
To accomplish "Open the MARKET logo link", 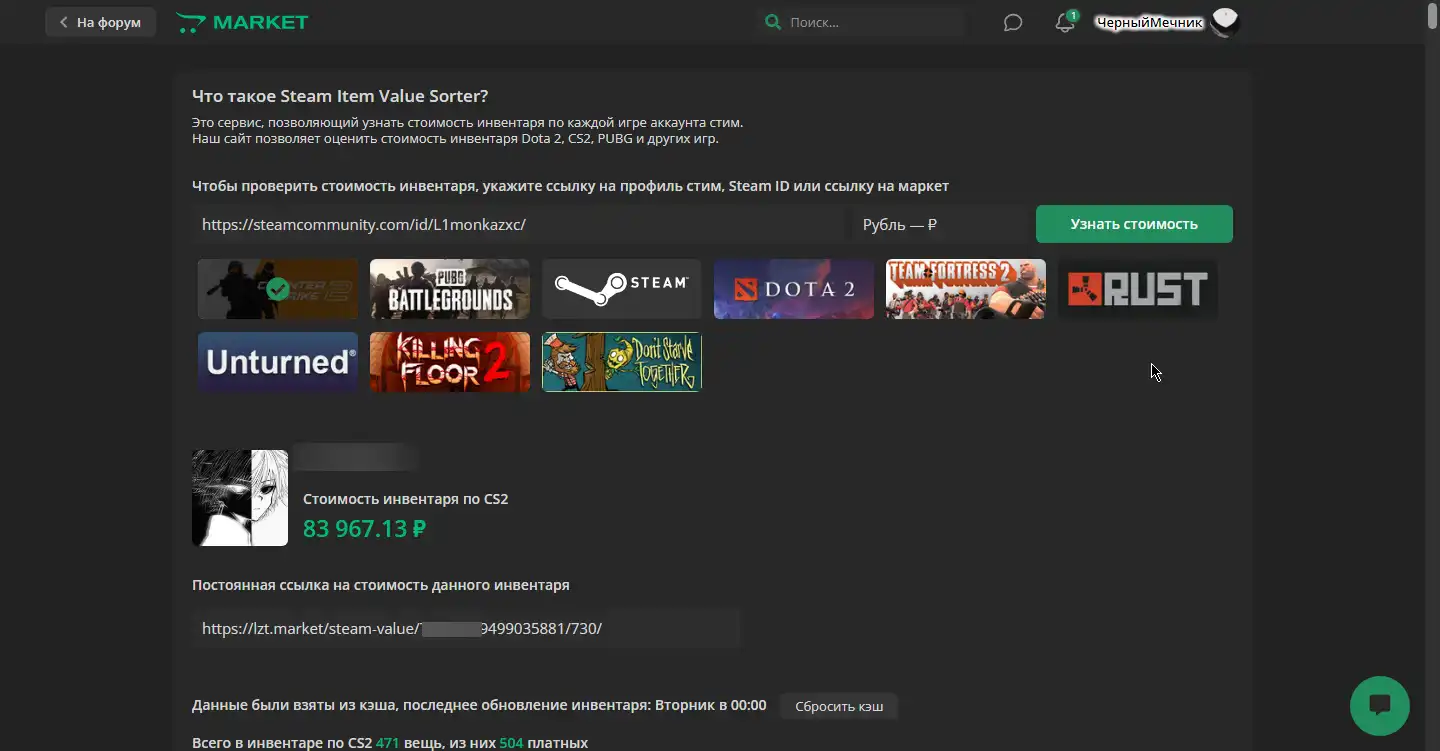I will (x=242, y=22).
